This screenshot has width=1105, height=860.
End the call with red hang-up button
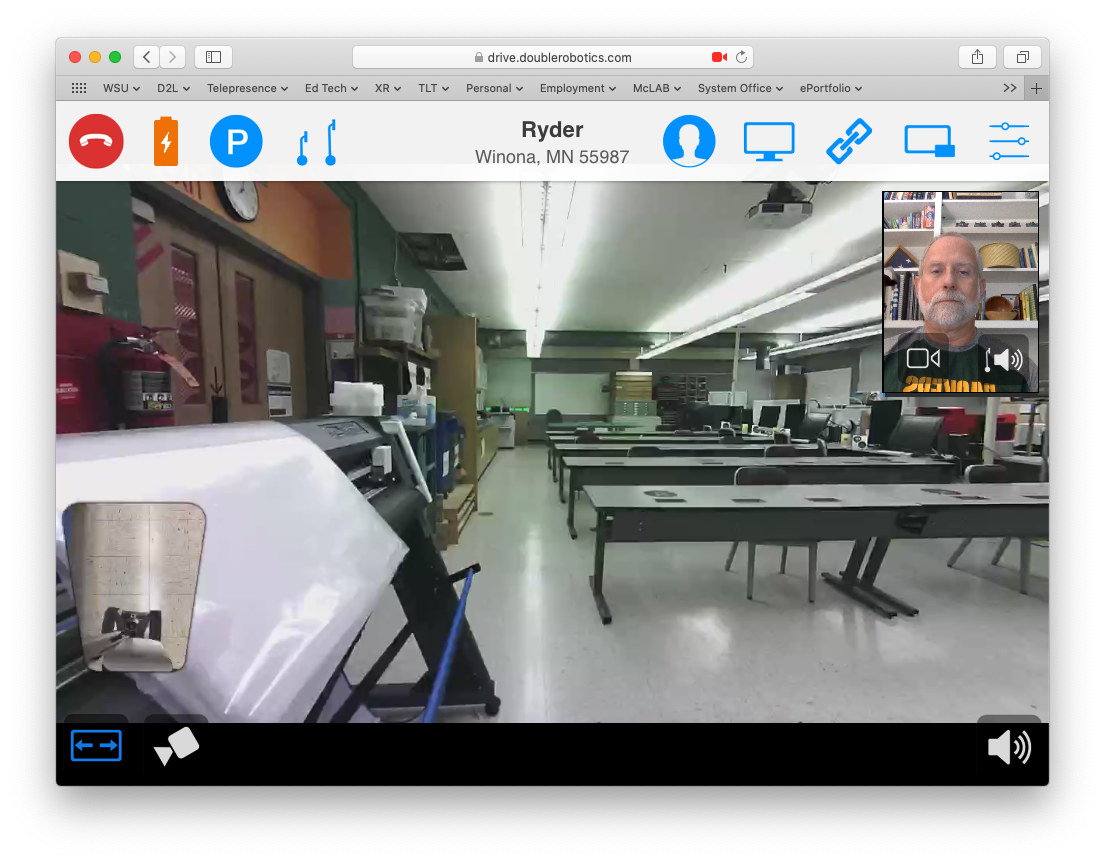point(96,142)
